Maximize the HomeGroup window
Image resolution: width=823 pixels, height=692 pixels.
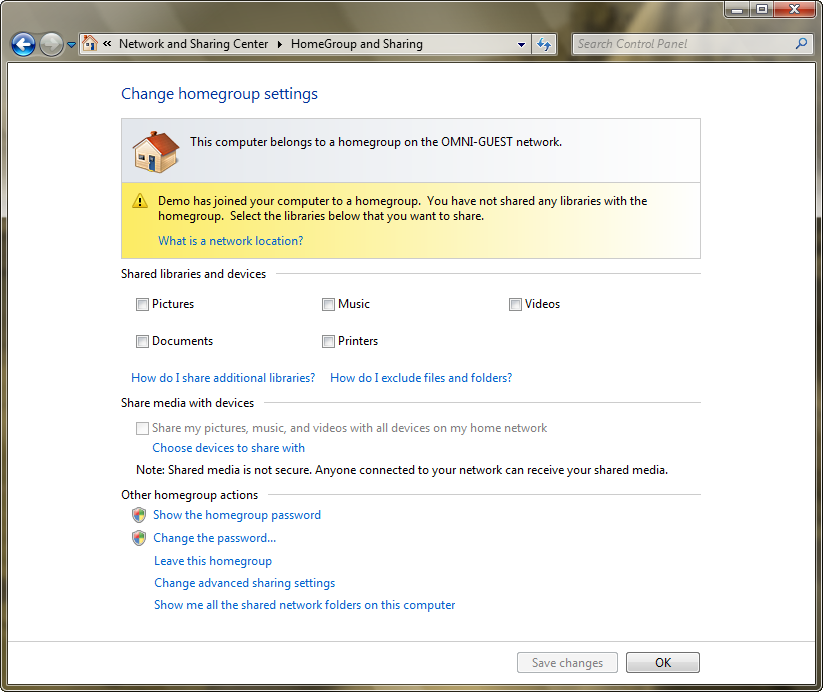click(762, 9)
